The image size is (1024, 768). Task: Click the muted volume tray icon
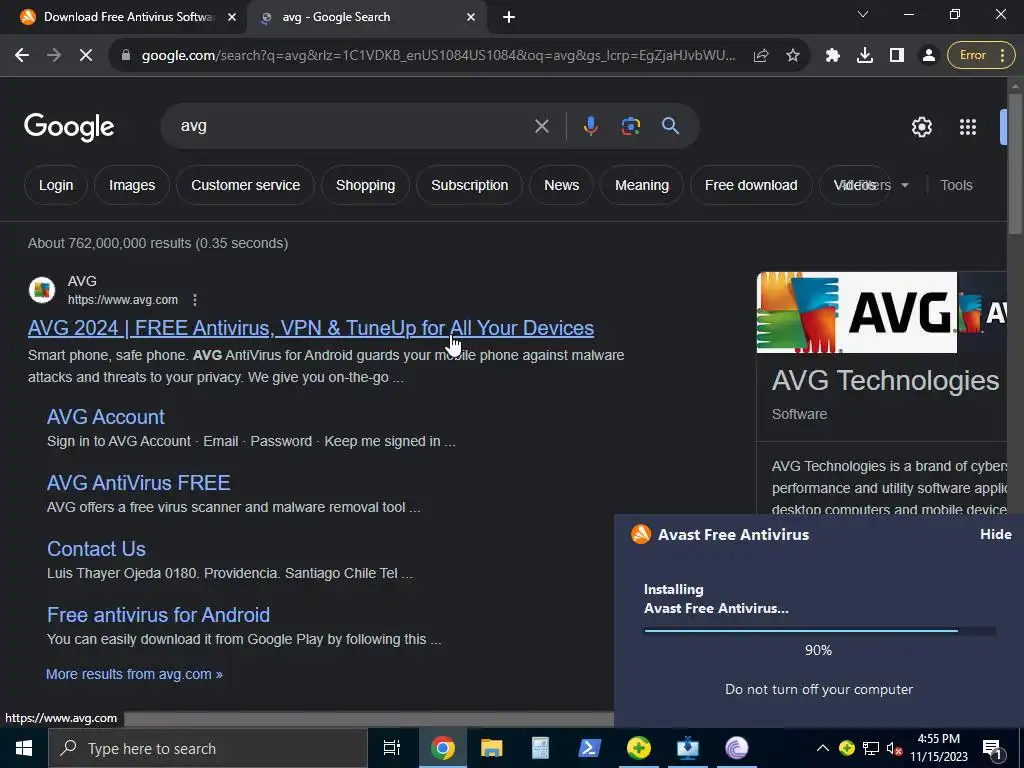[894, 748]
